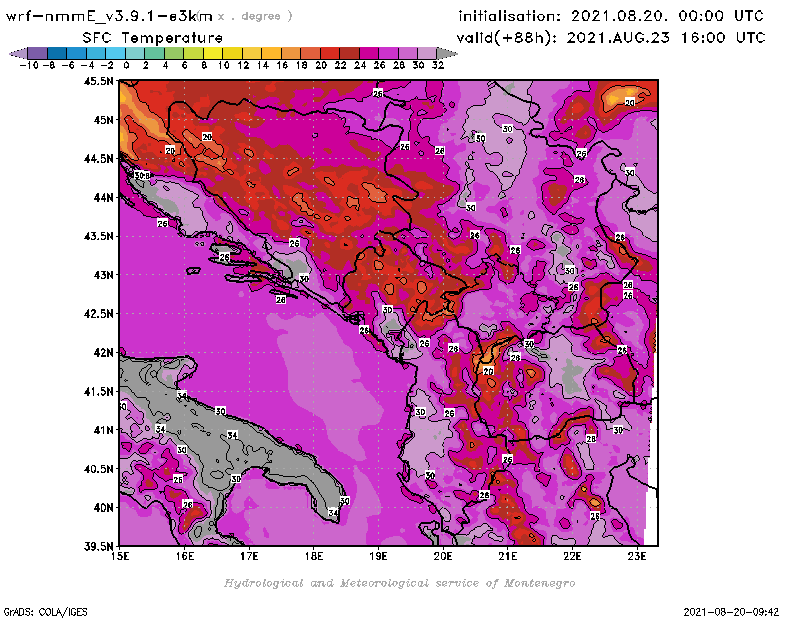Select the '21E' longitude axis label
The width and height of the screenshot is (800, 618).
coord(508,556)
